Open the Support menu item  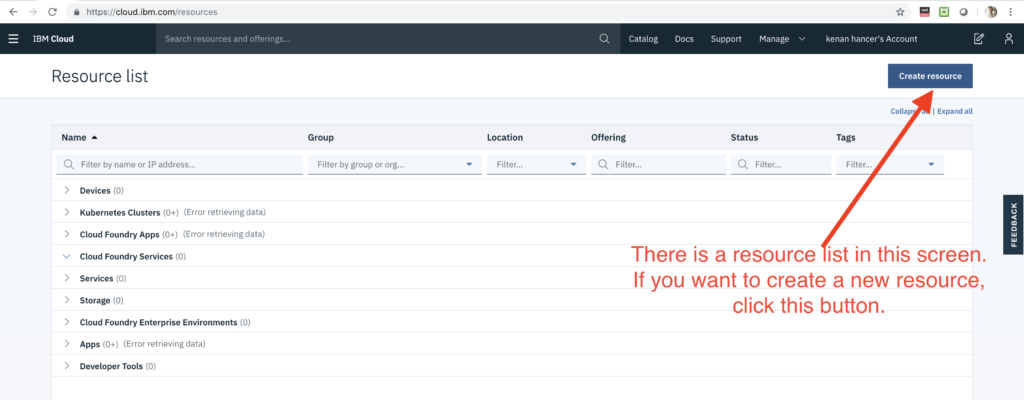click(x=726, y=39)
